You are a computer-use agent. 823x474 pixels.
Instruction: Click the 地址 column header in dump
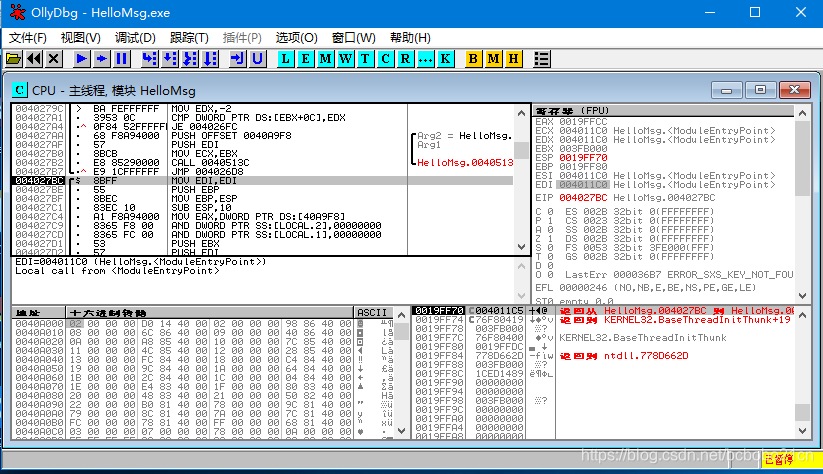tap(39, 312)
